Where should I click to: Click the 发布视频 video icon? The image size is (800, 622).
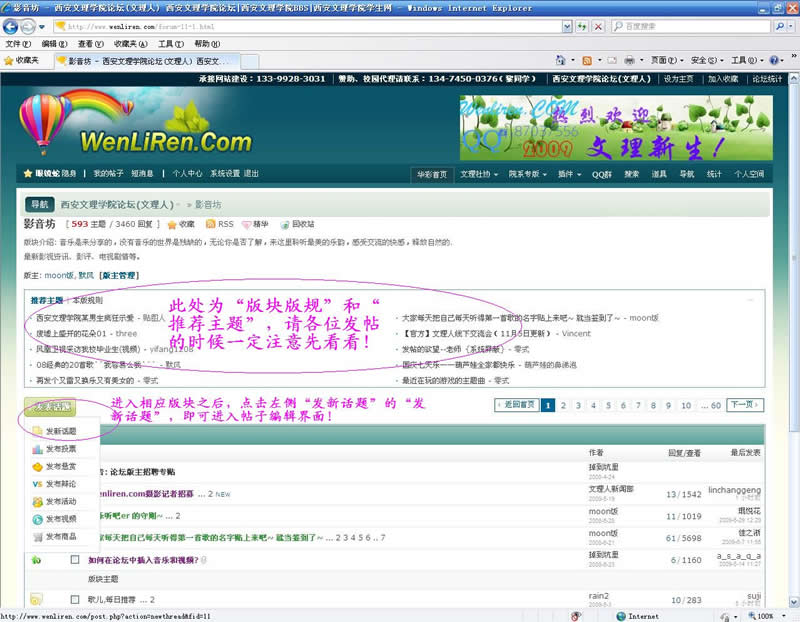click(37, 519)
